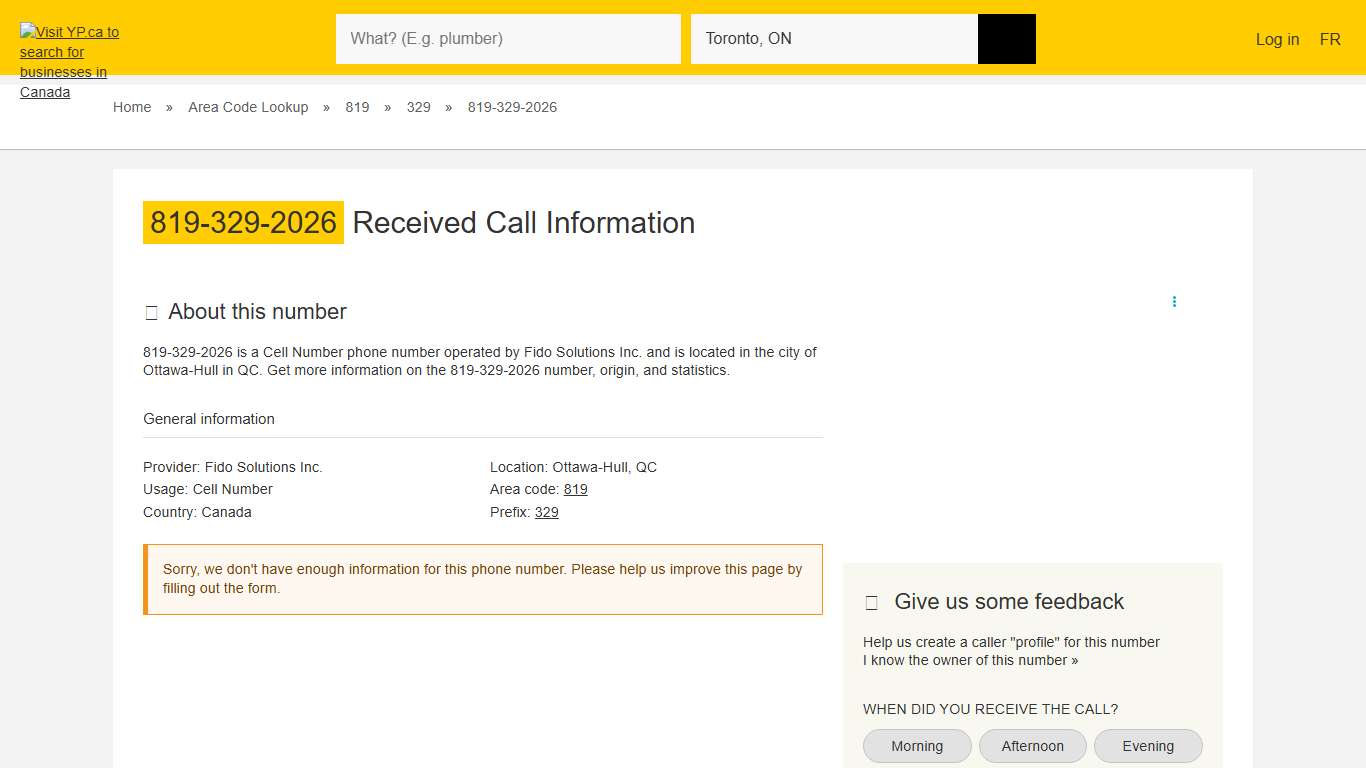1366x768 pixels.
Task: Click the missing-information warning message box
Action: 483,579
